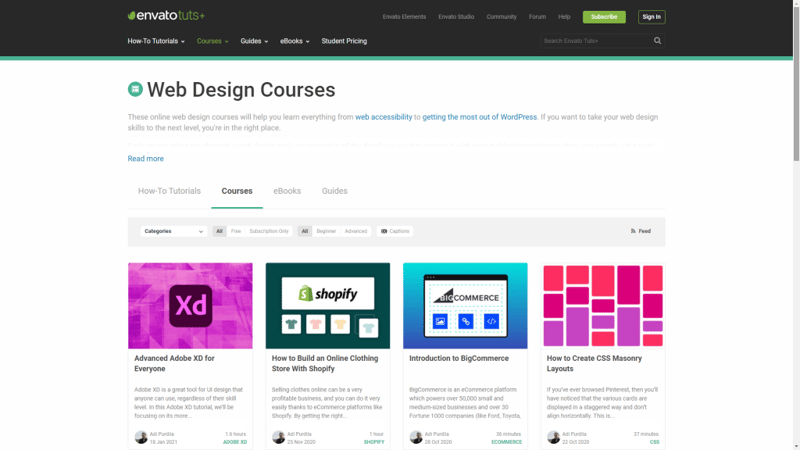Click the Search Envato Tuts+ input field
This screenshot has height=450, width=800.
[596, 41]
